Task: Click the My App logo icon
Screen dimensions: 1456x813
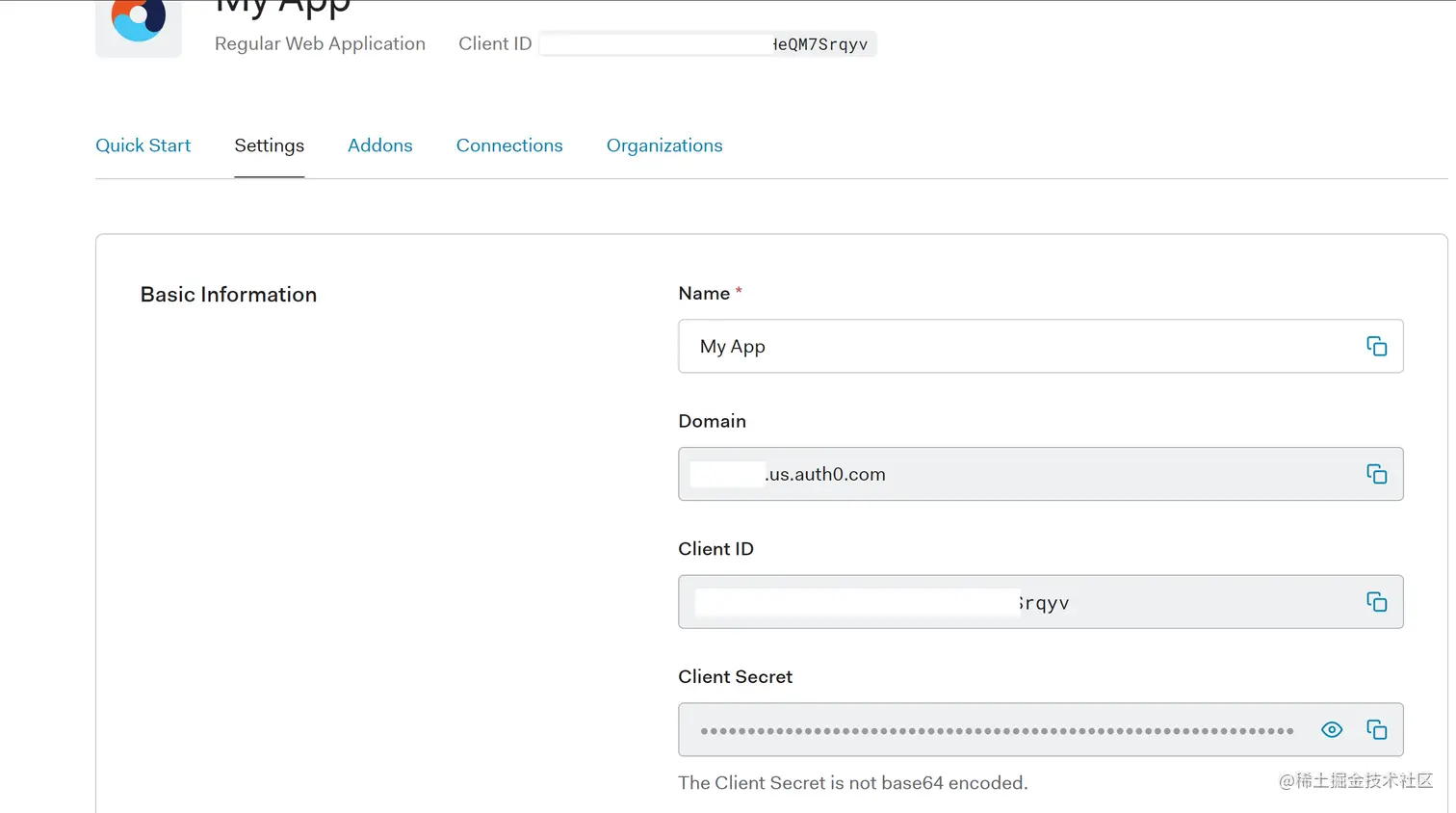Action: tap(138, 29)
